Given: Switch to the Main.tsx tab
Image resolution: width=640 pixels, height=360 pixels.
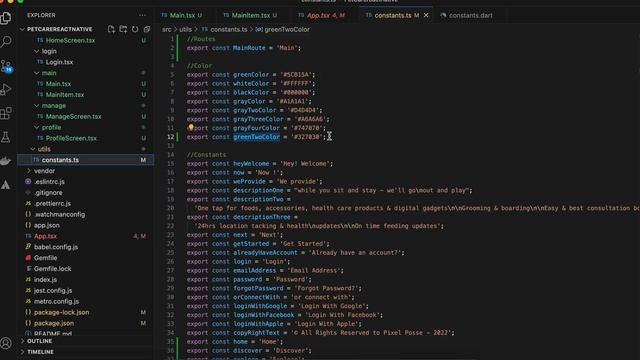Looking at the screenshot, I should click(x=182, y=15).
